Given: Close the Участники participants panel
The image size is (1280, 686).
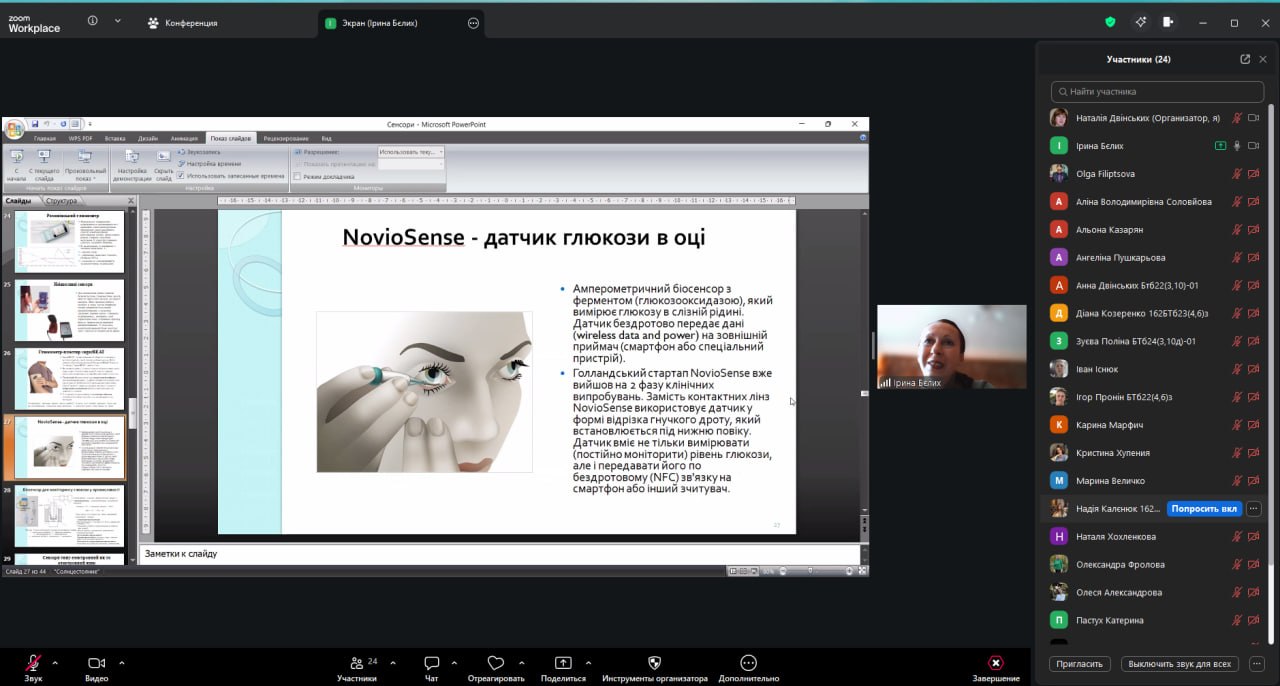Looking at the screenshot, I should coord(1263,59).
